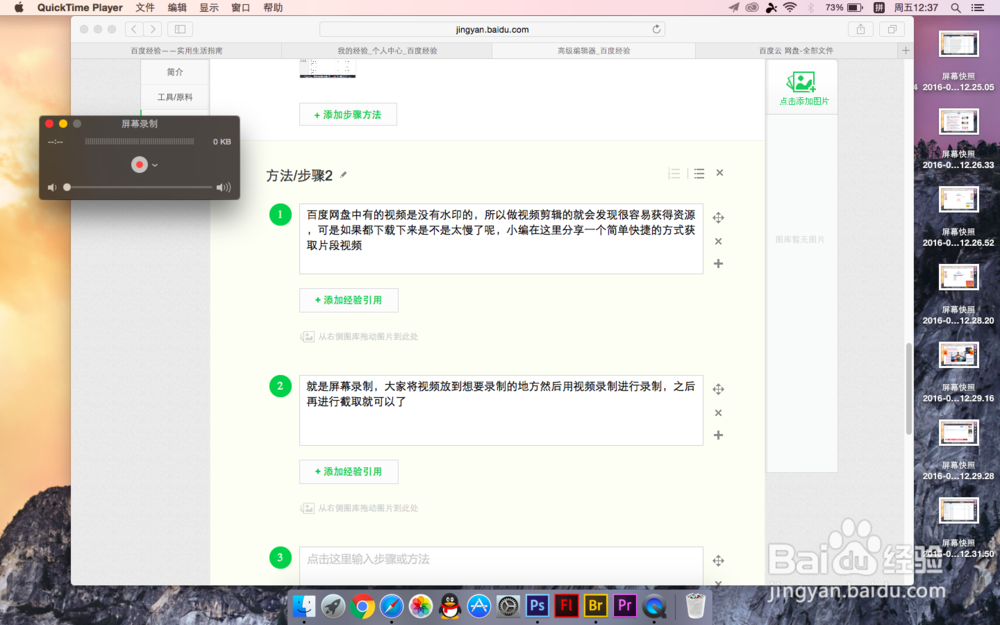Show all tabs via Safari's tab overview control
This screenshot has height=625, width=1000.
(x=892, y=29)
